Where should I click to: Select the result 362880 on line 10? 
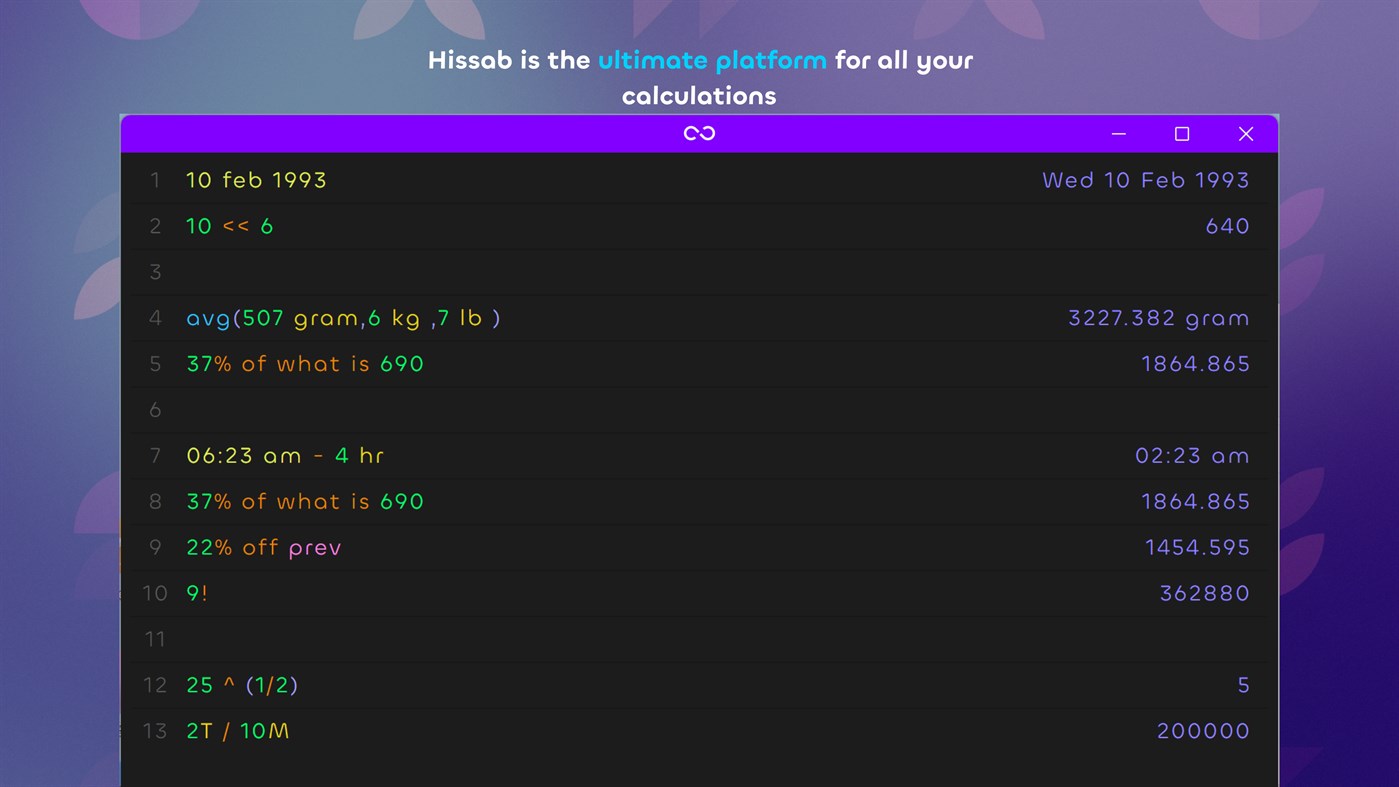(1206, 593)
